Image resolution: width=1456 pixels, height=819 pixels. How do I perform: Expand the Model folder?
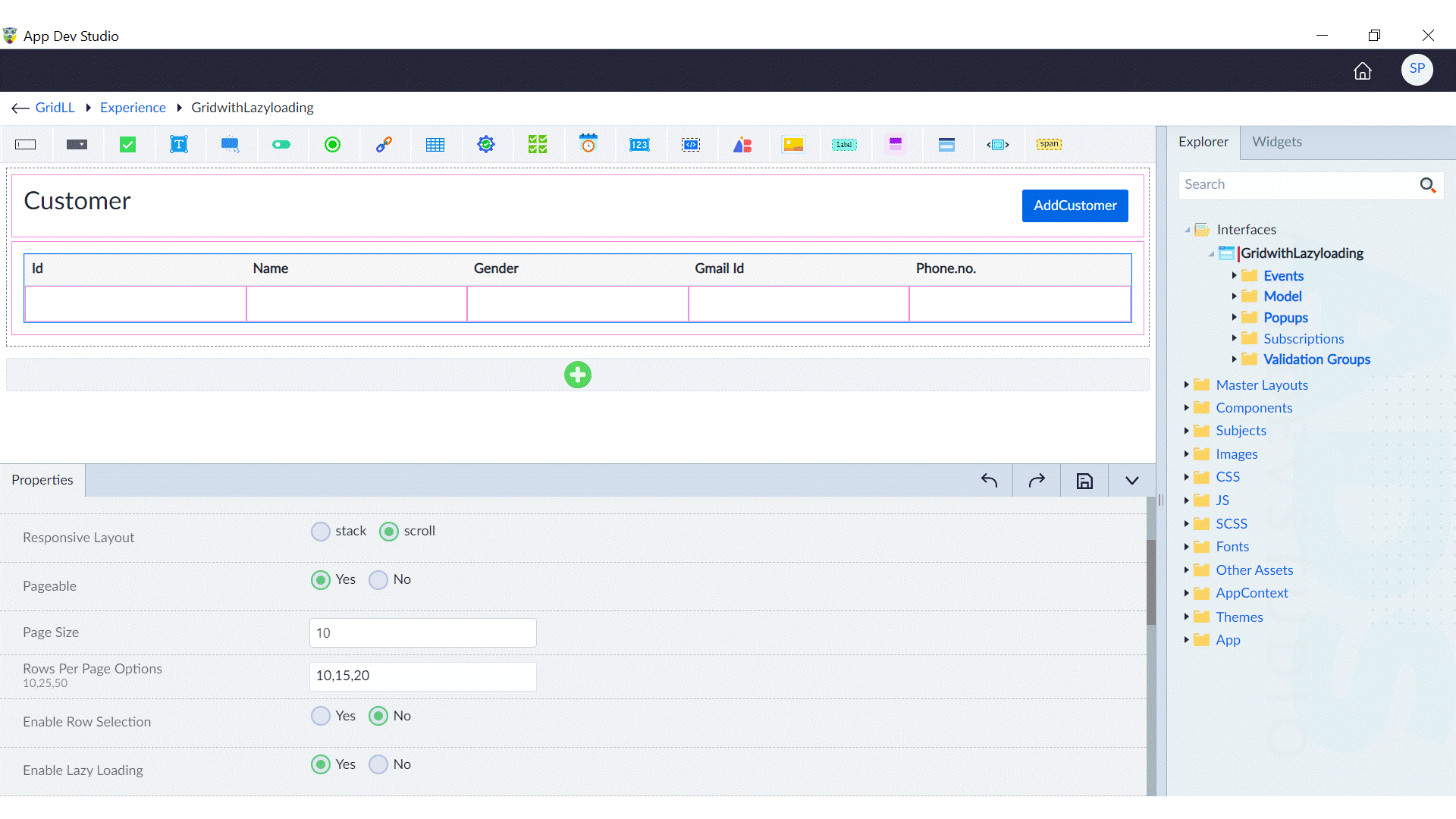click(1234, 296)
